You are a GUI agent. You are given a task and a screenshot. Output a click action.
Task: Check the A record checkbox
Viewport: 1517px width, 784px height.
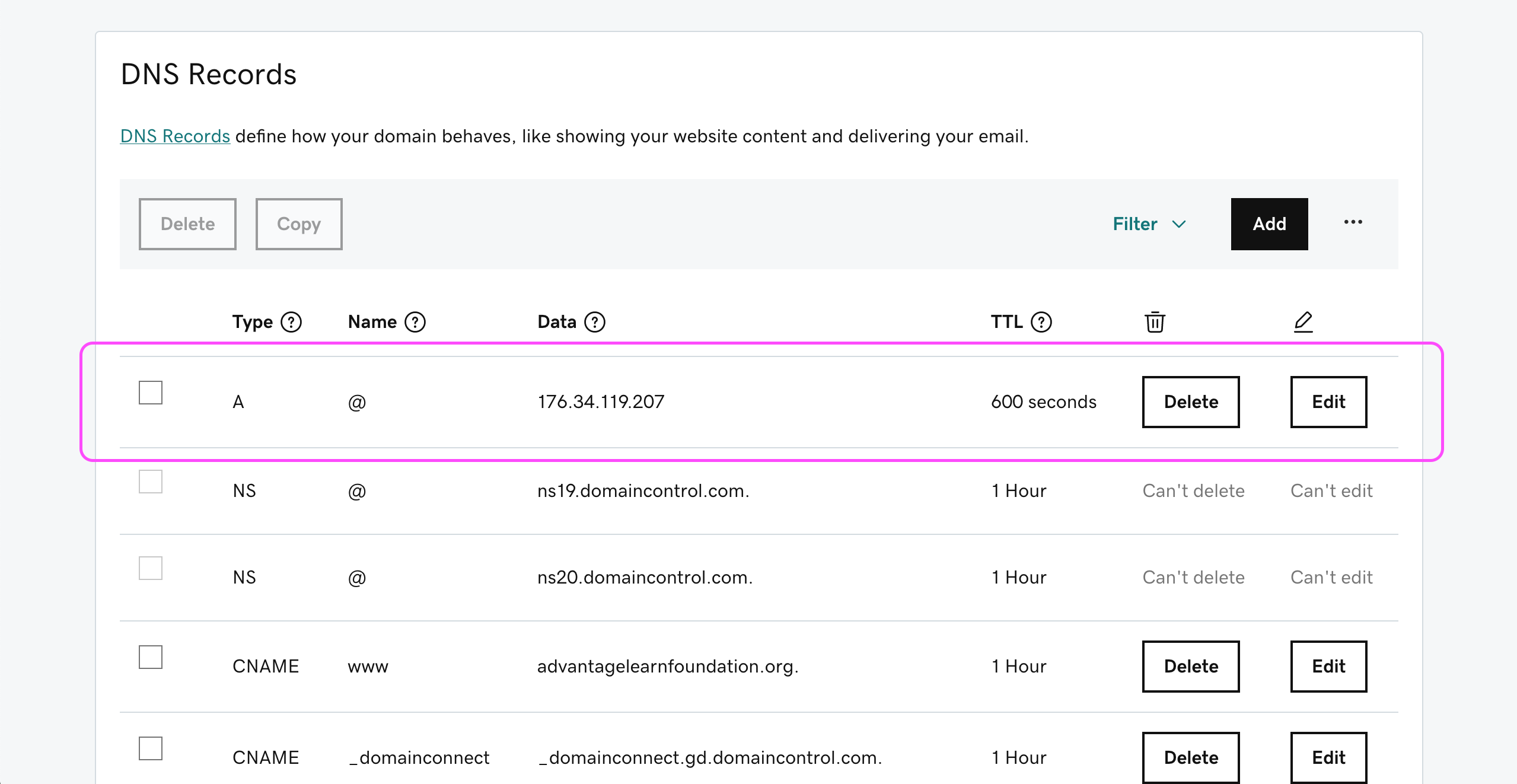pyautogui.click(x=151, y=393)
